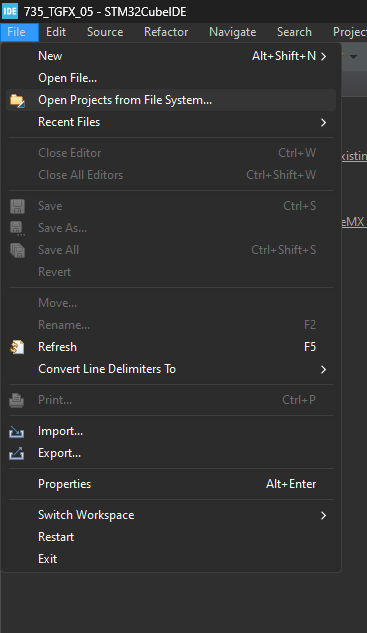367x633 pixels.
Task: Open the Switch Workspace entry
Action: point(171,515)
